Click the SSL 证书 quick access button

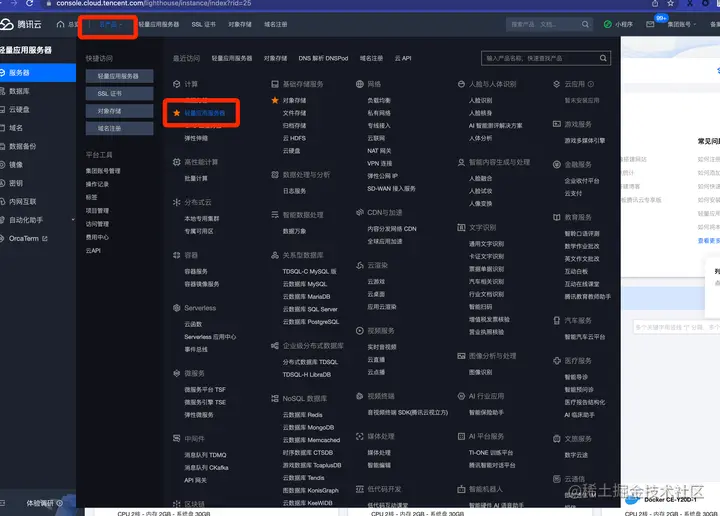click(119, 94)
